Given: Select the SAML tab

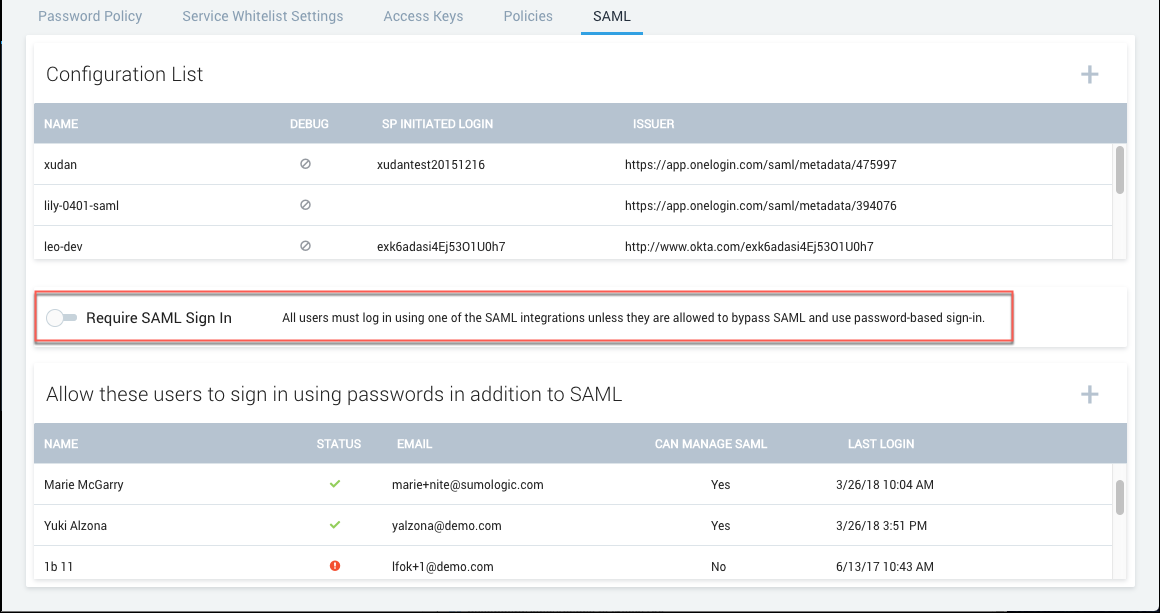Looking at the screenshot, I should (611, 16).
